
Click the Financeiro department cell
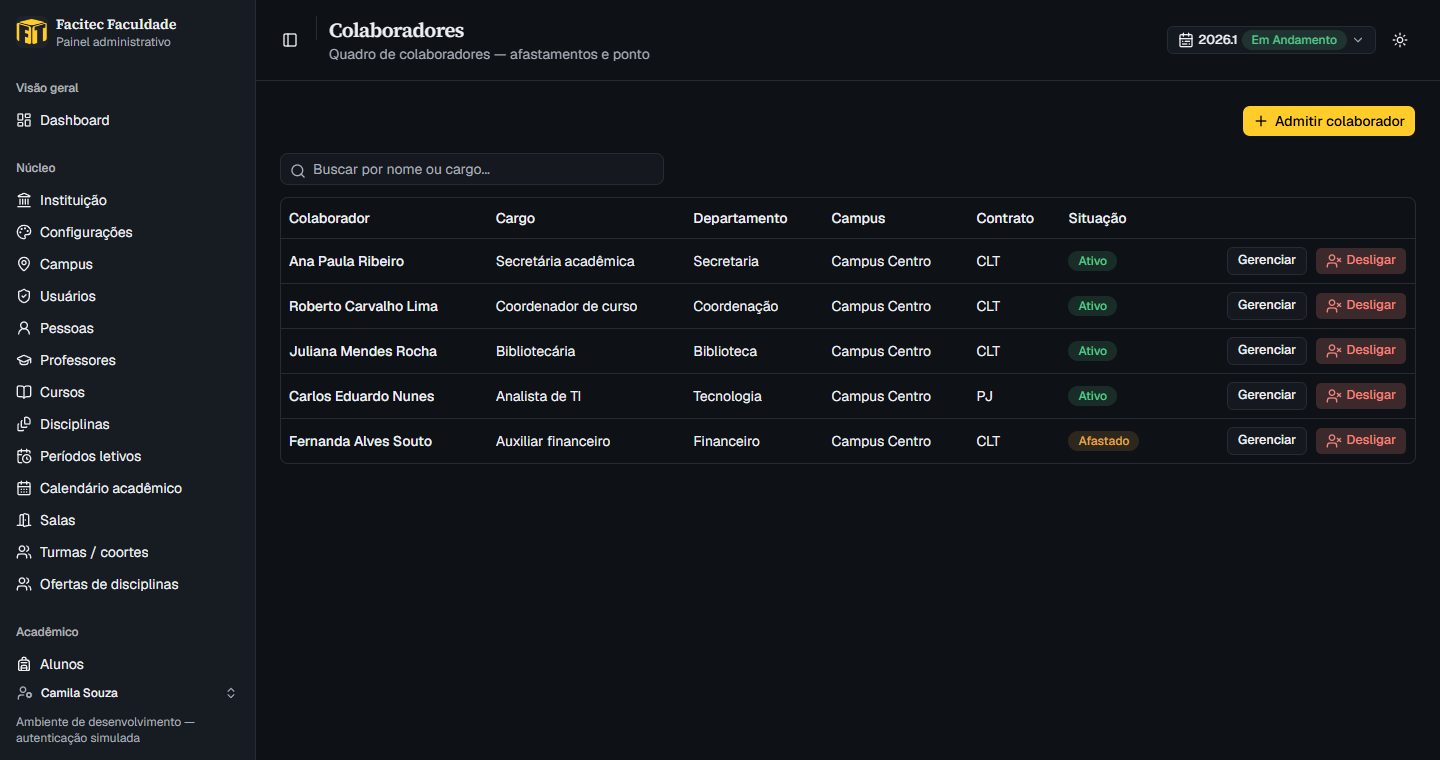click(x=726, y=441)
